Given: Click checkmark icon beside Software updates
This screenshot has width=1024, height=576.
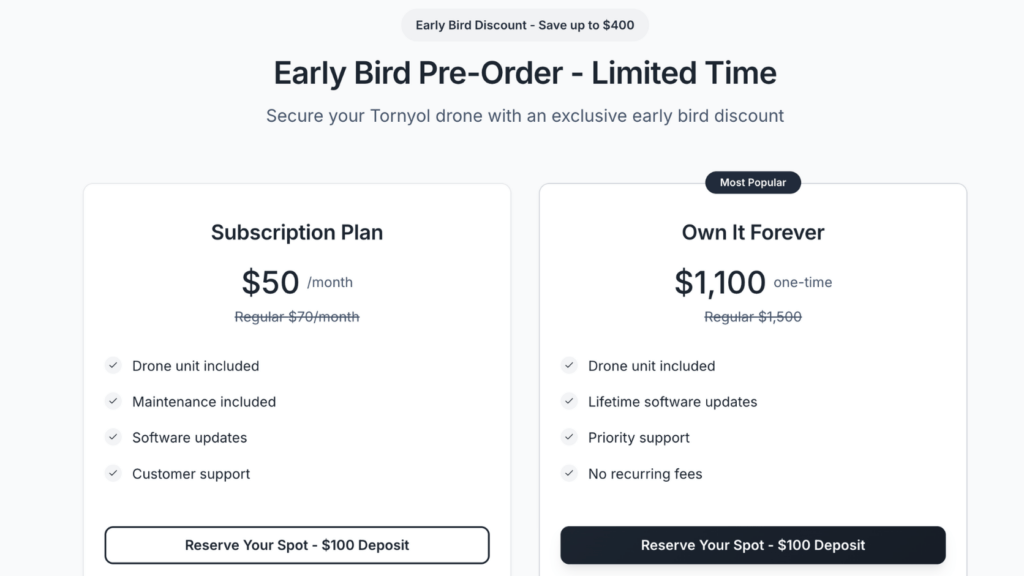Looking at the screenshot, I should coord(113,437).
